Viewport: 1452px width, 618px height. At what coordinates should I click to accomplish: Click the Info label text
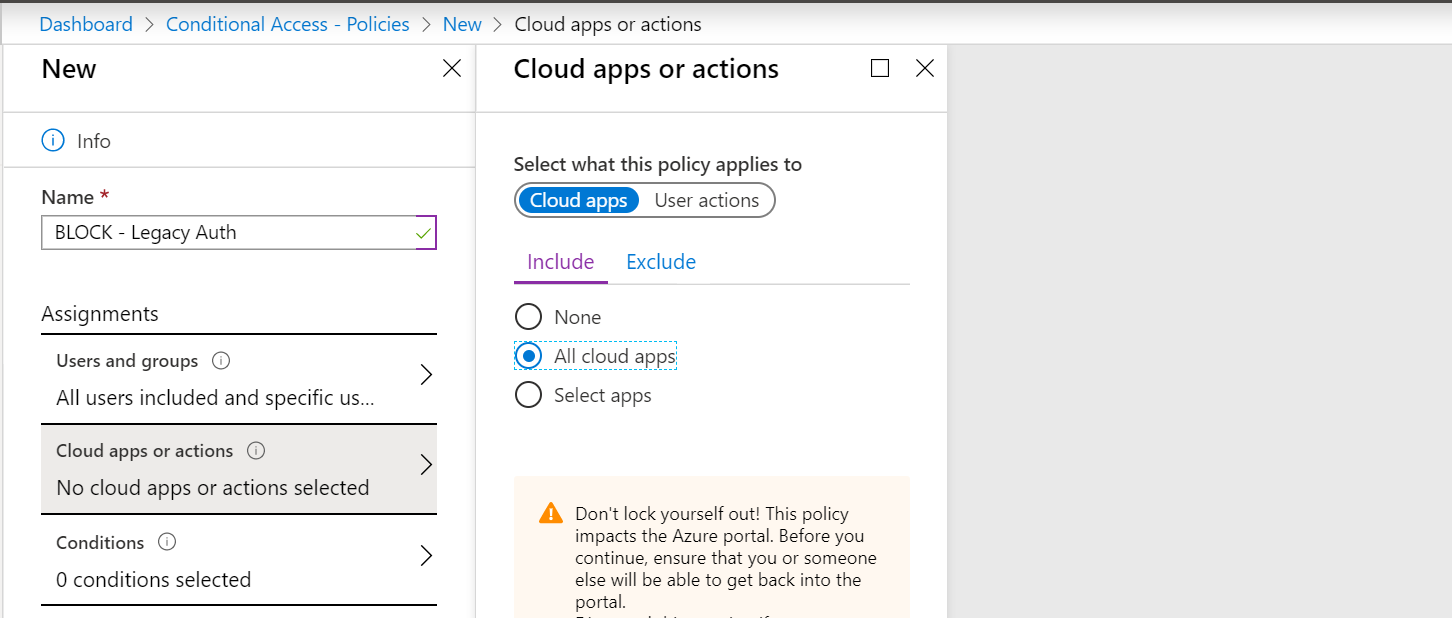[94, 141]
